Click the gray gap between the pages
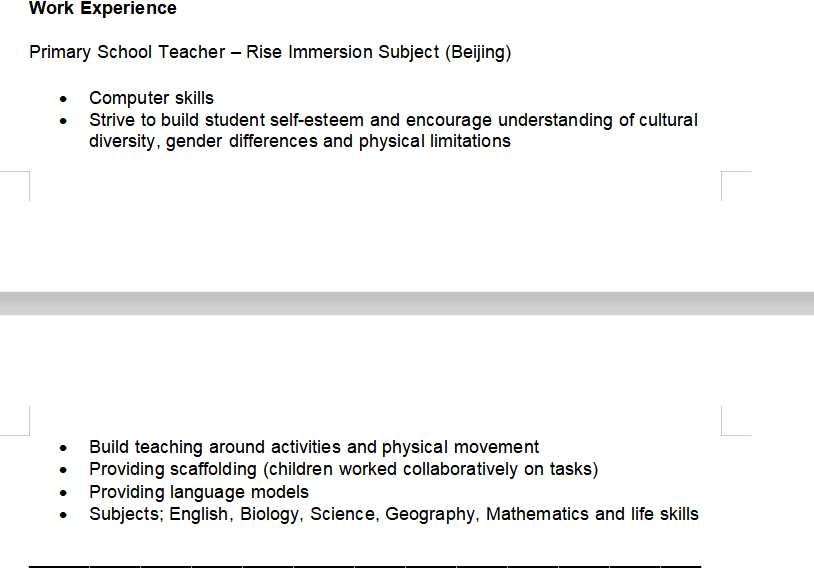The width and height of the screenshot is (814, 581). tap(407, 303)
